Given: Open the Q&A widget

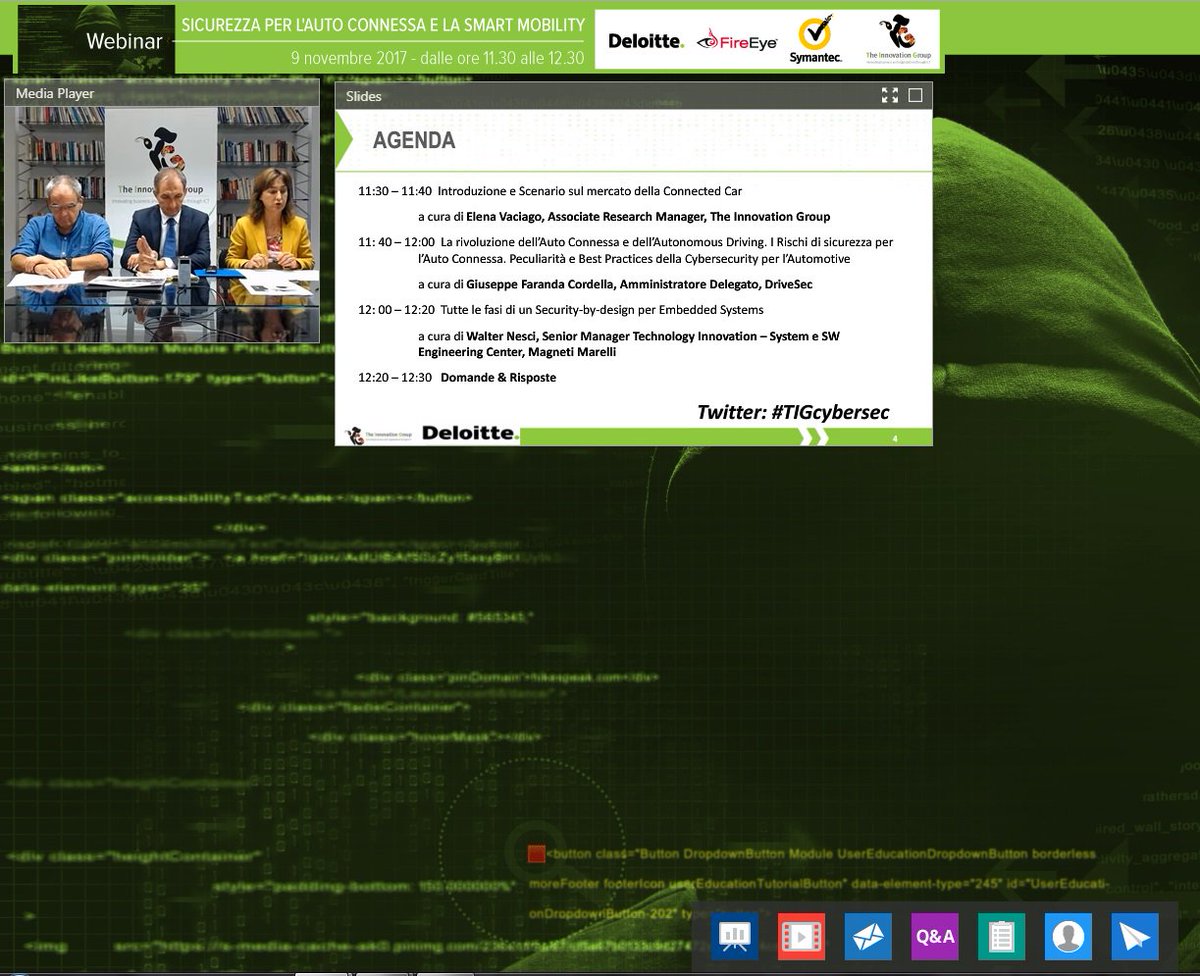Looking at the screenshot, I should click(934, 937).
